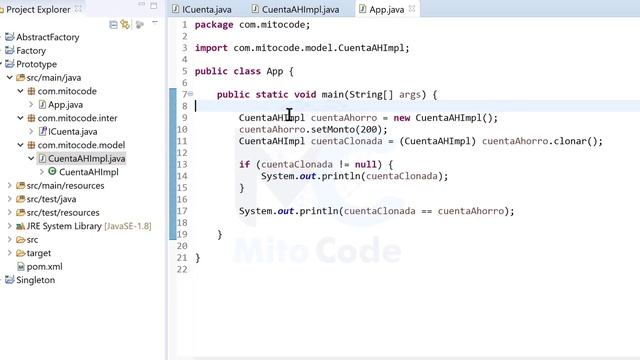Switch to the CuentaAHImpl.java editor tab

[x=295, y=9]
